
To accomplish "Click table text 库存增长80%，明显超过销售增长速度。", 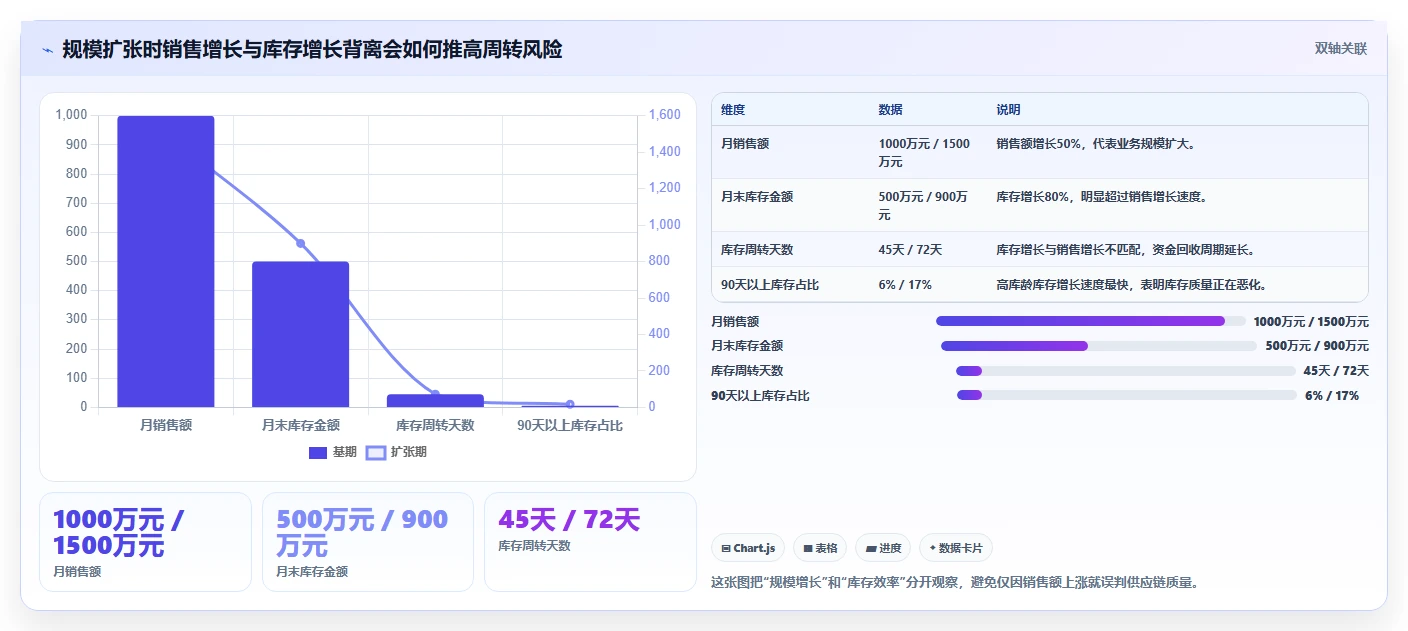I will 1102,197.
